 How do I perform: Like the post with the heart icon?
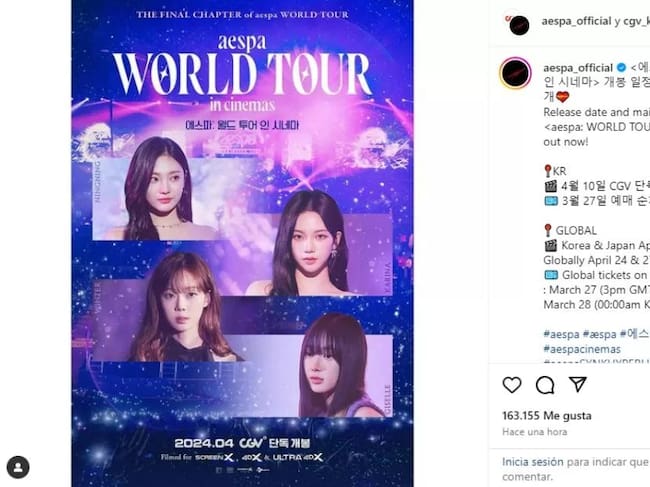click(x=512, y=385)
